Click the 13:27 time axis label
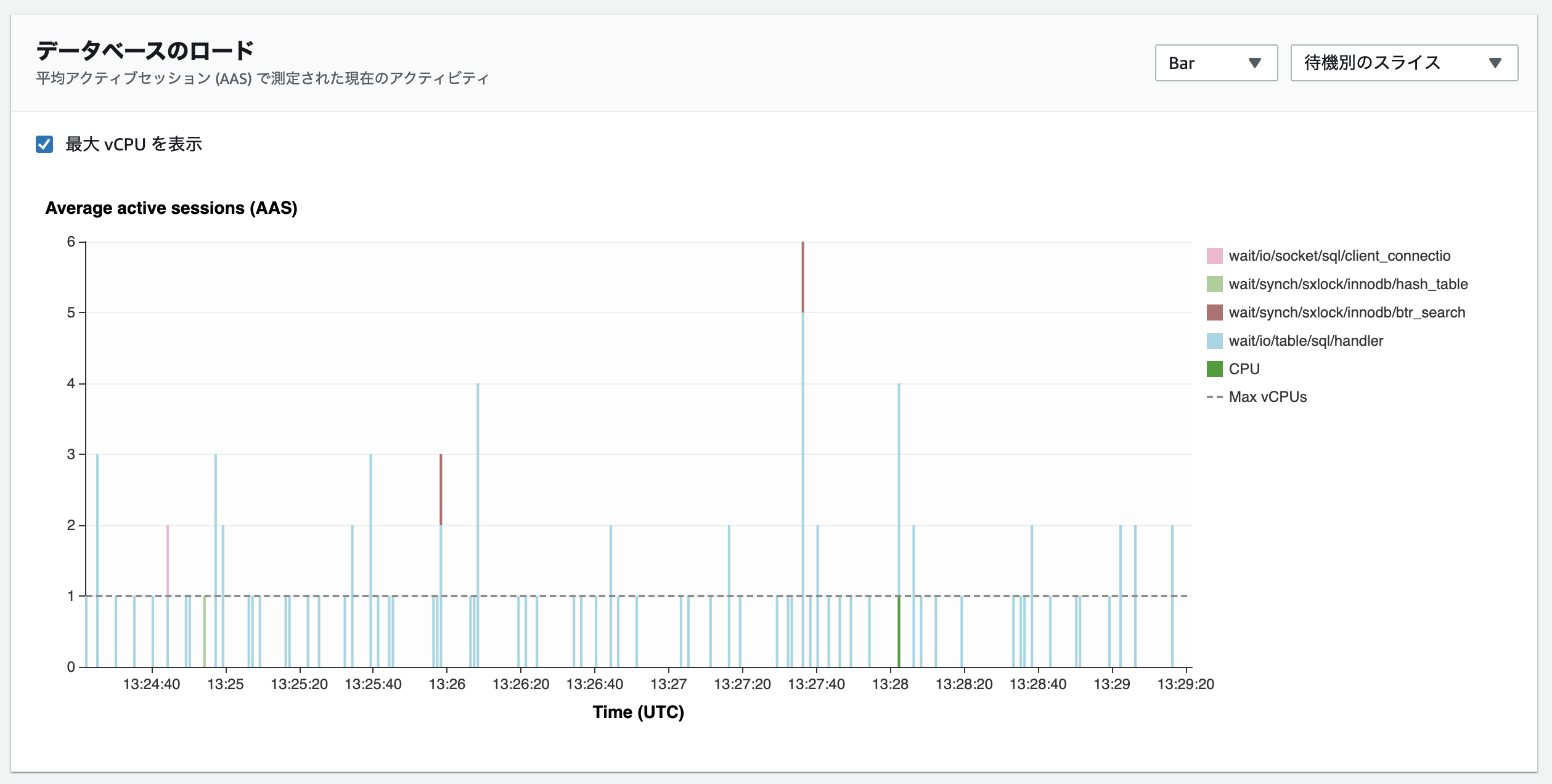The width and height of the screenshot is (1552, 784). [x=668, y=684]
